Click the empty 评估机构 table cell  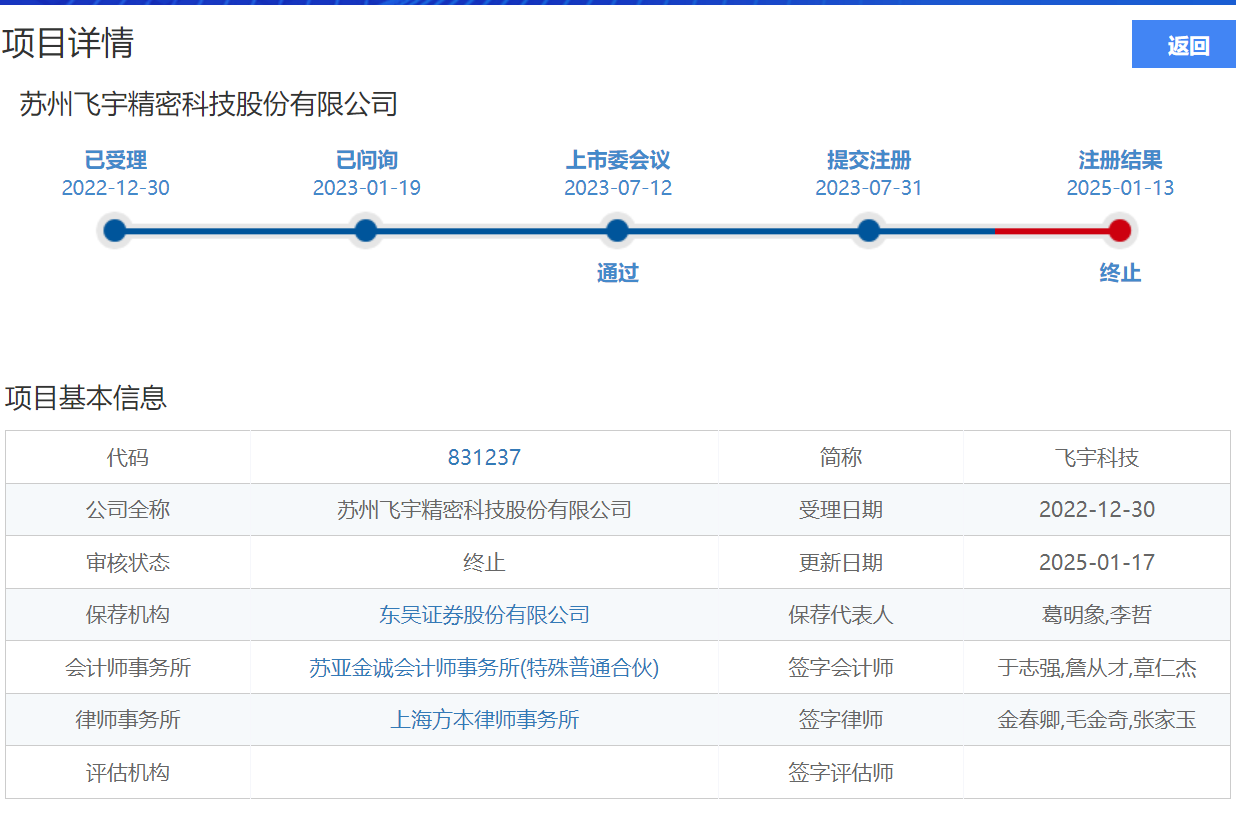point(484,771)
